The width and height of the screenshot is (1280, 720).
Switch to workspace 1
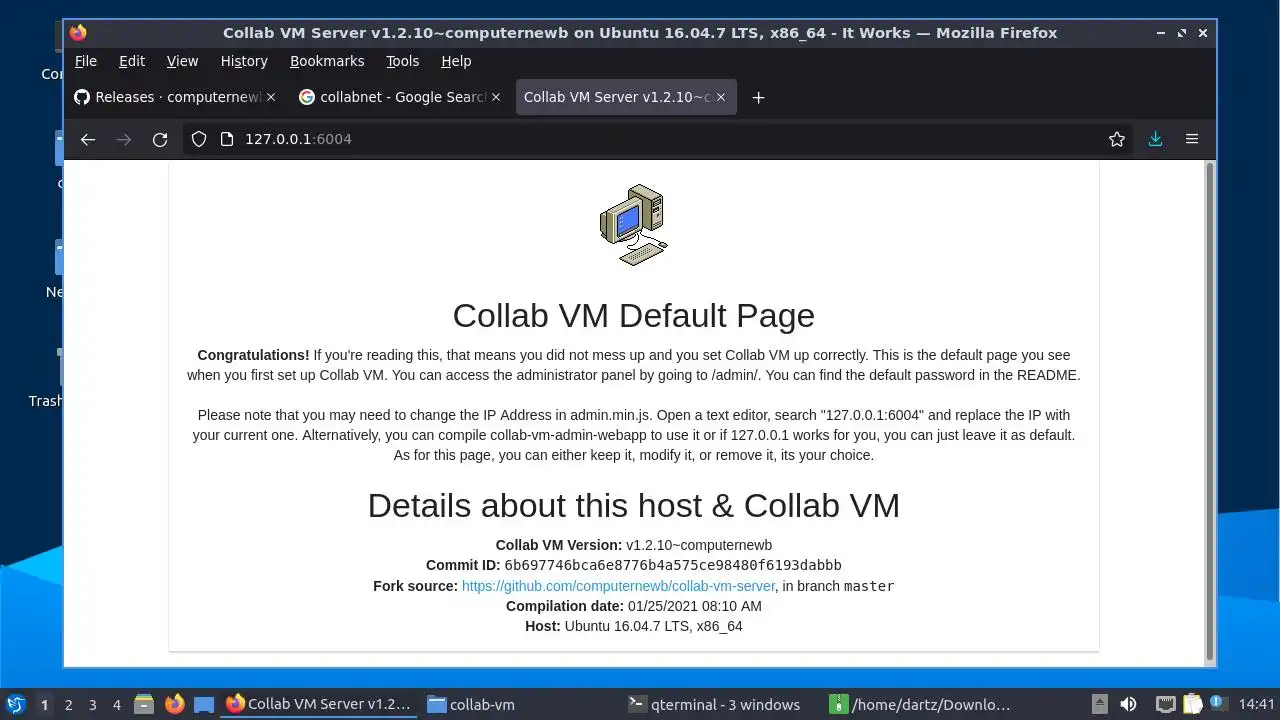(44, 705)
